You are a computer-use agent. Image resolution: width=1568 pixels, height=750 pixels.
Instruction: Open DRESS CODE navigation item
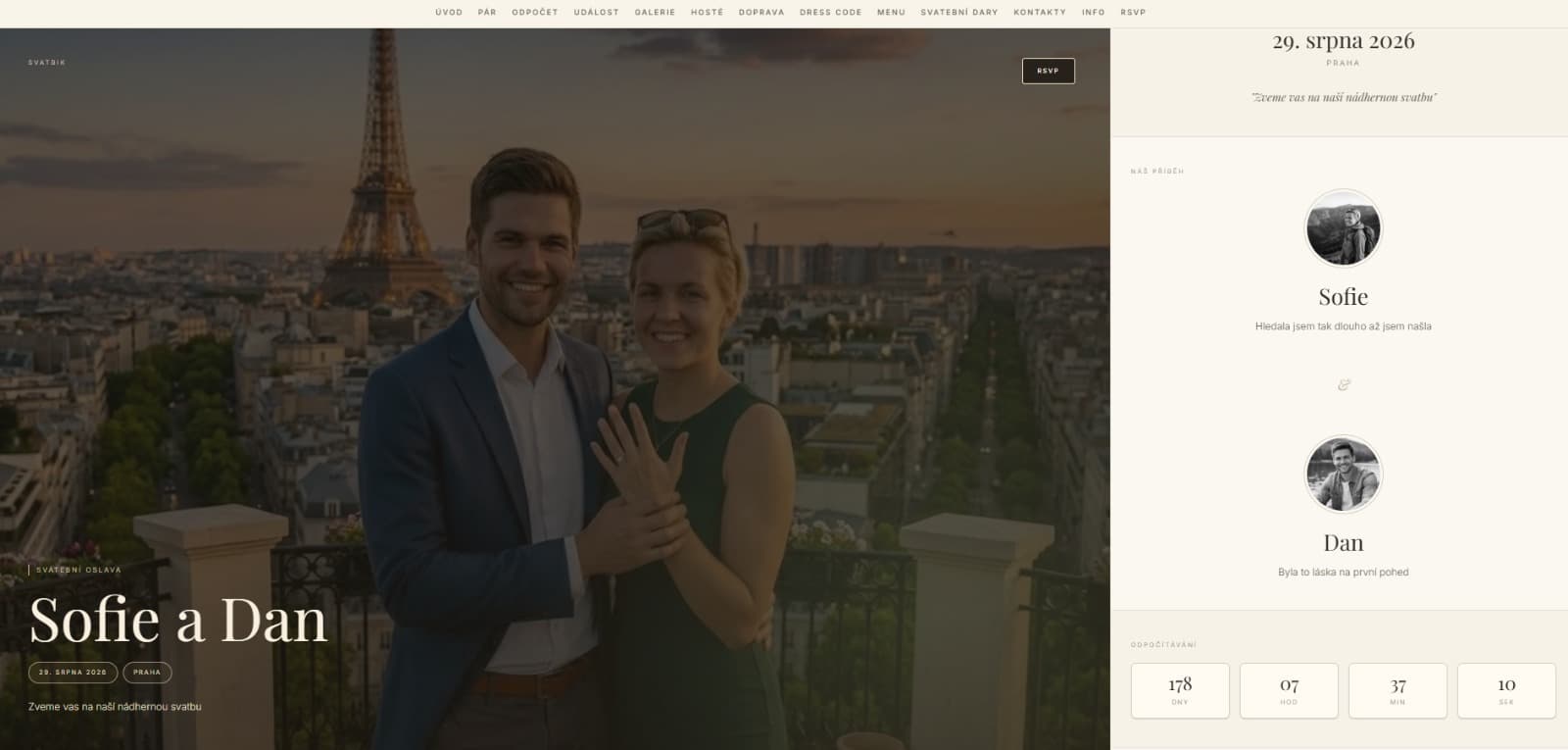(831, 12)
